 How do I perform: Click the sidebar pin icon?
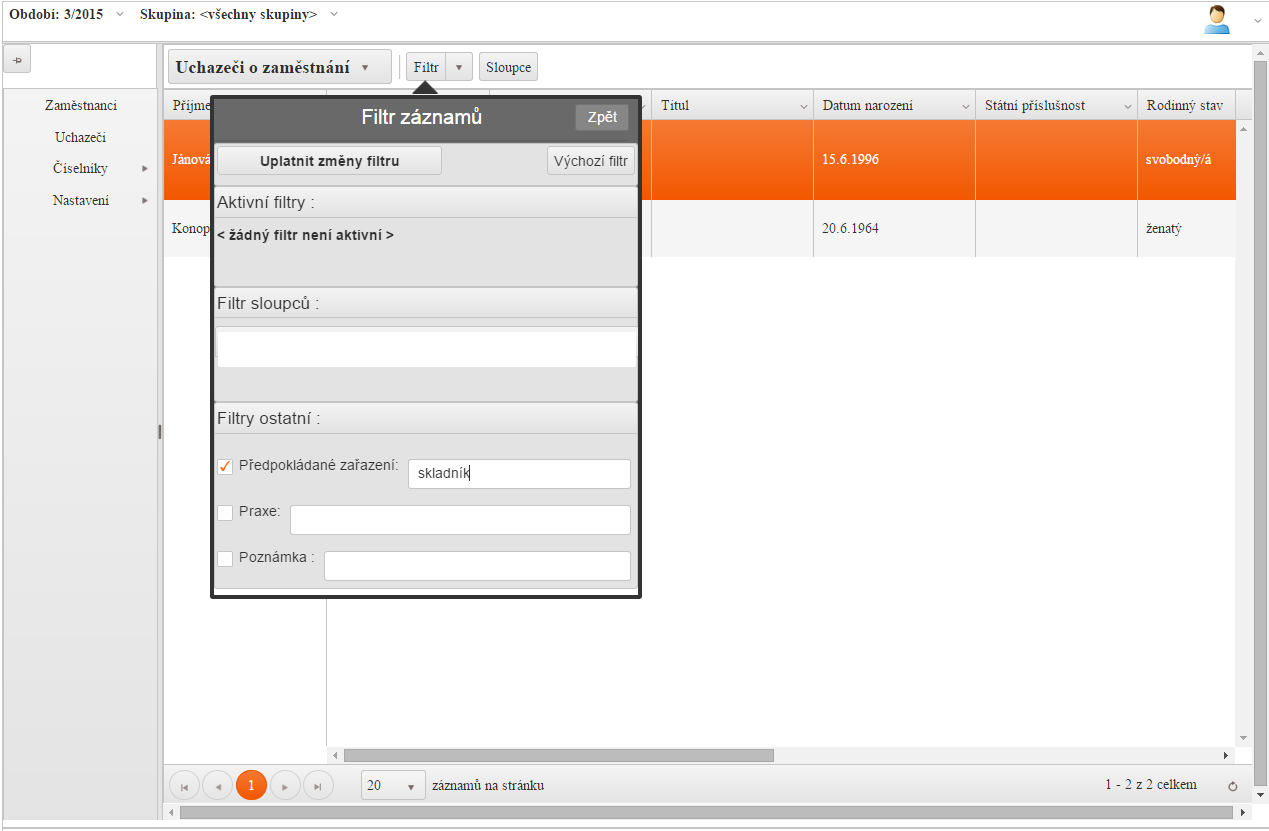[x=17, y=59]
